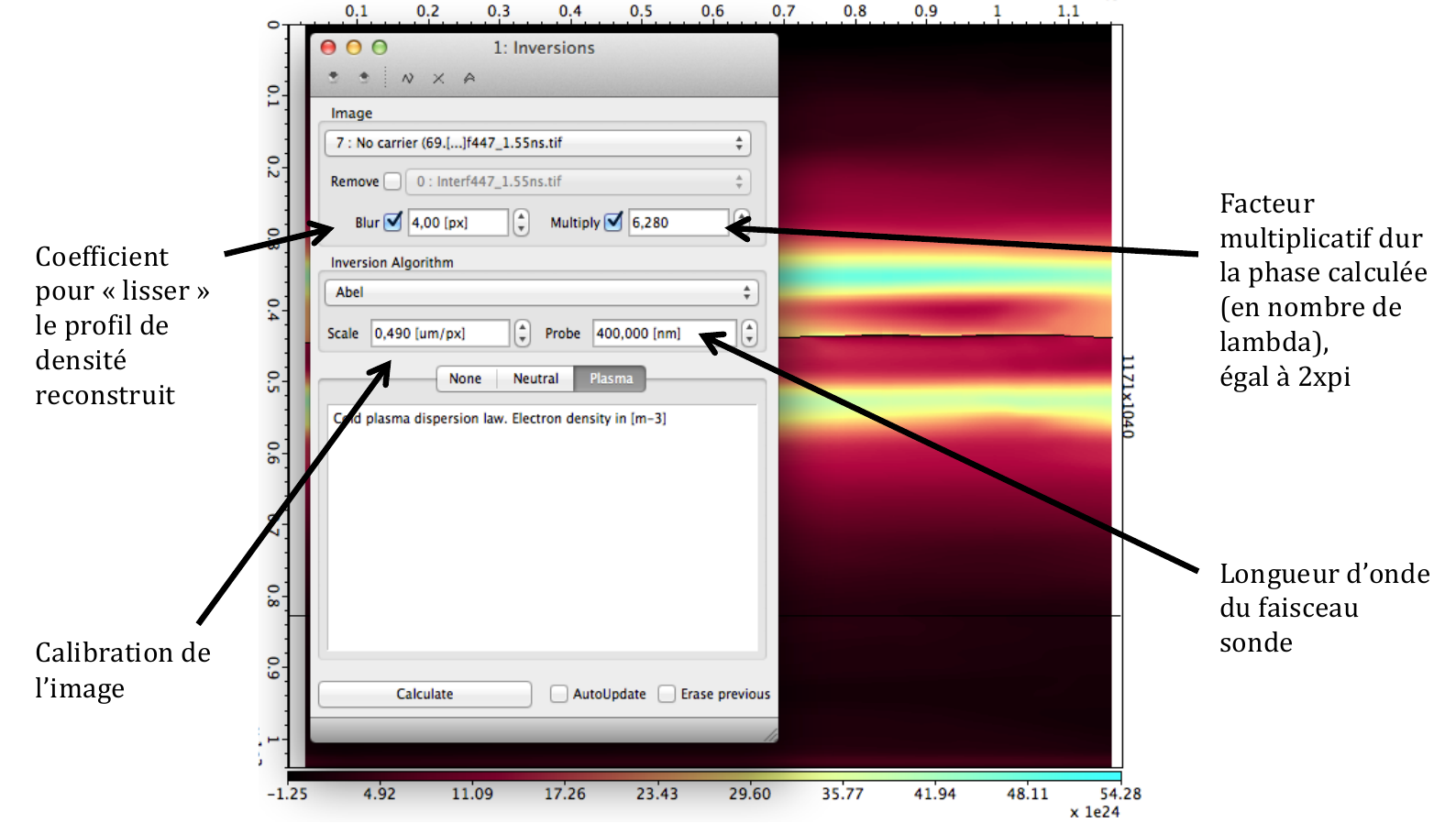Image resolution: width=1456 pixels, height=834 pixels.
Task: Click the X-shaped cross toolbar icon
Action: point(439,78)
